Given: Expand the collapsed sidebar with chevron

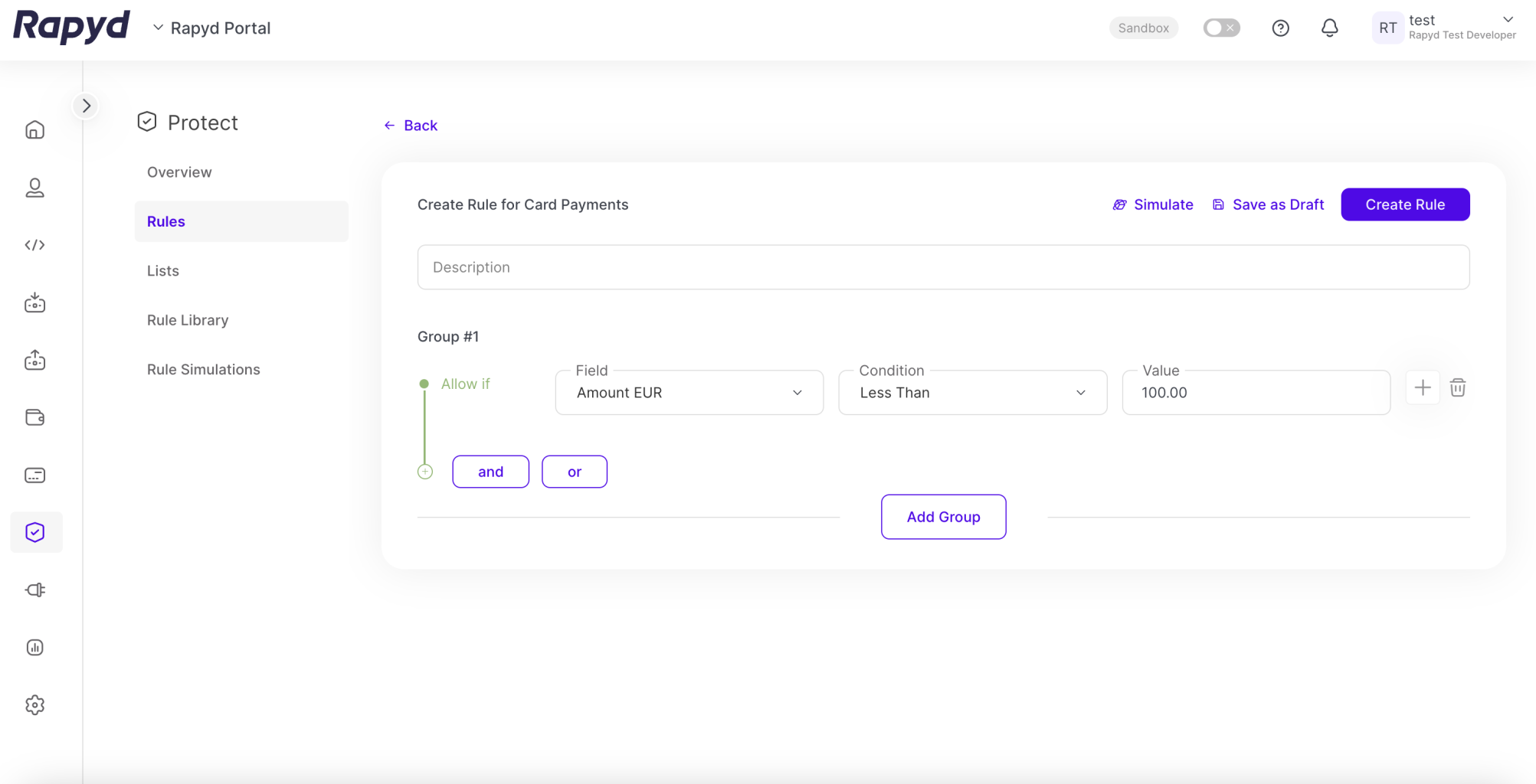Looking at the screenshot, I should pyautogui.click(x=86, y=106).
